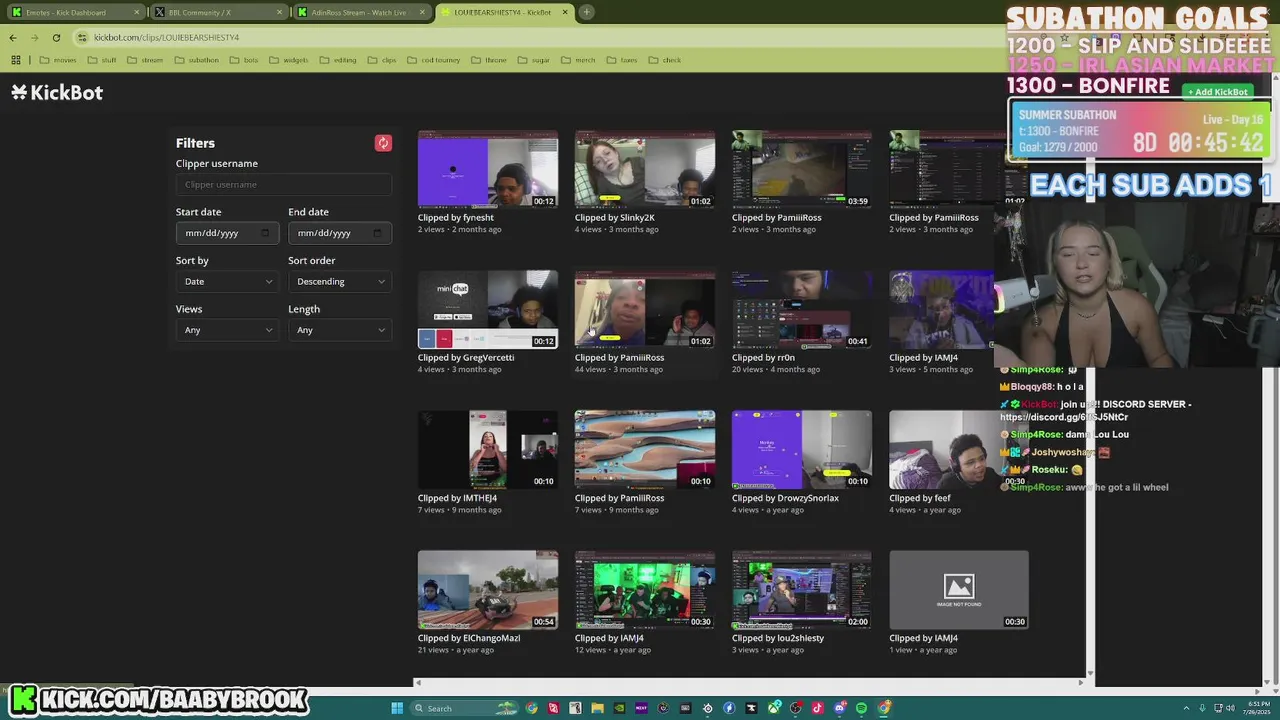Open clip by lou2shiesty thumbnail
1280x720 pixels.
coord(802,589)
